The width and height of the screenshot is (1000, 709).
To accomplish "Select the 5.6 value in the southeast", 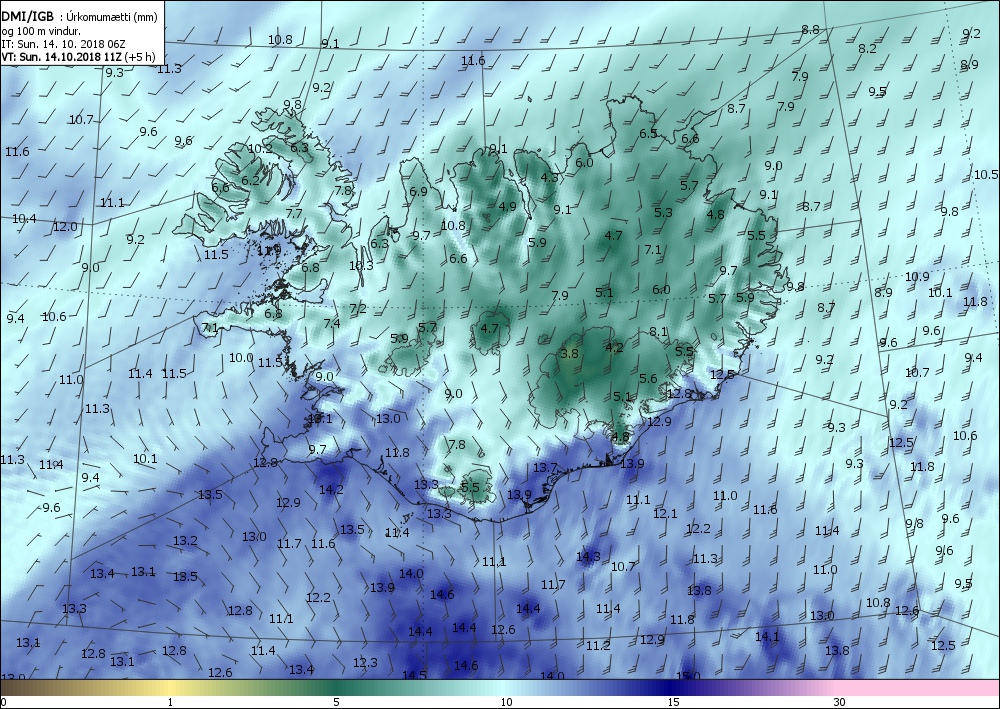I will pos(648,378).
